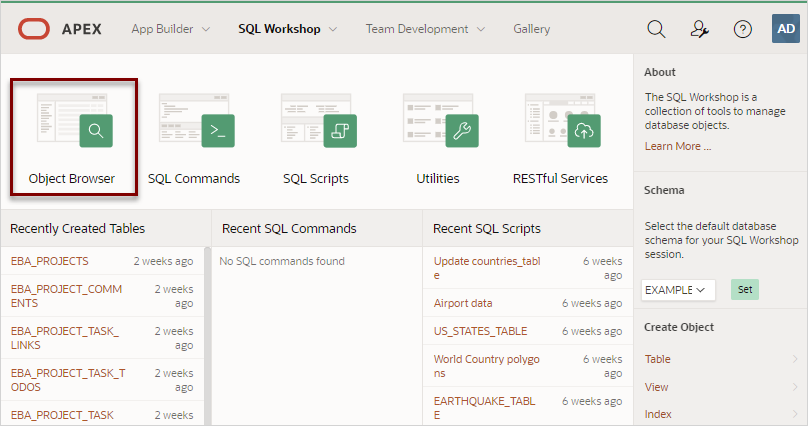This screenshot has width=808, height=426.
Task: Expand the App Builder dropdown arrow
Action: pos(206,29)
